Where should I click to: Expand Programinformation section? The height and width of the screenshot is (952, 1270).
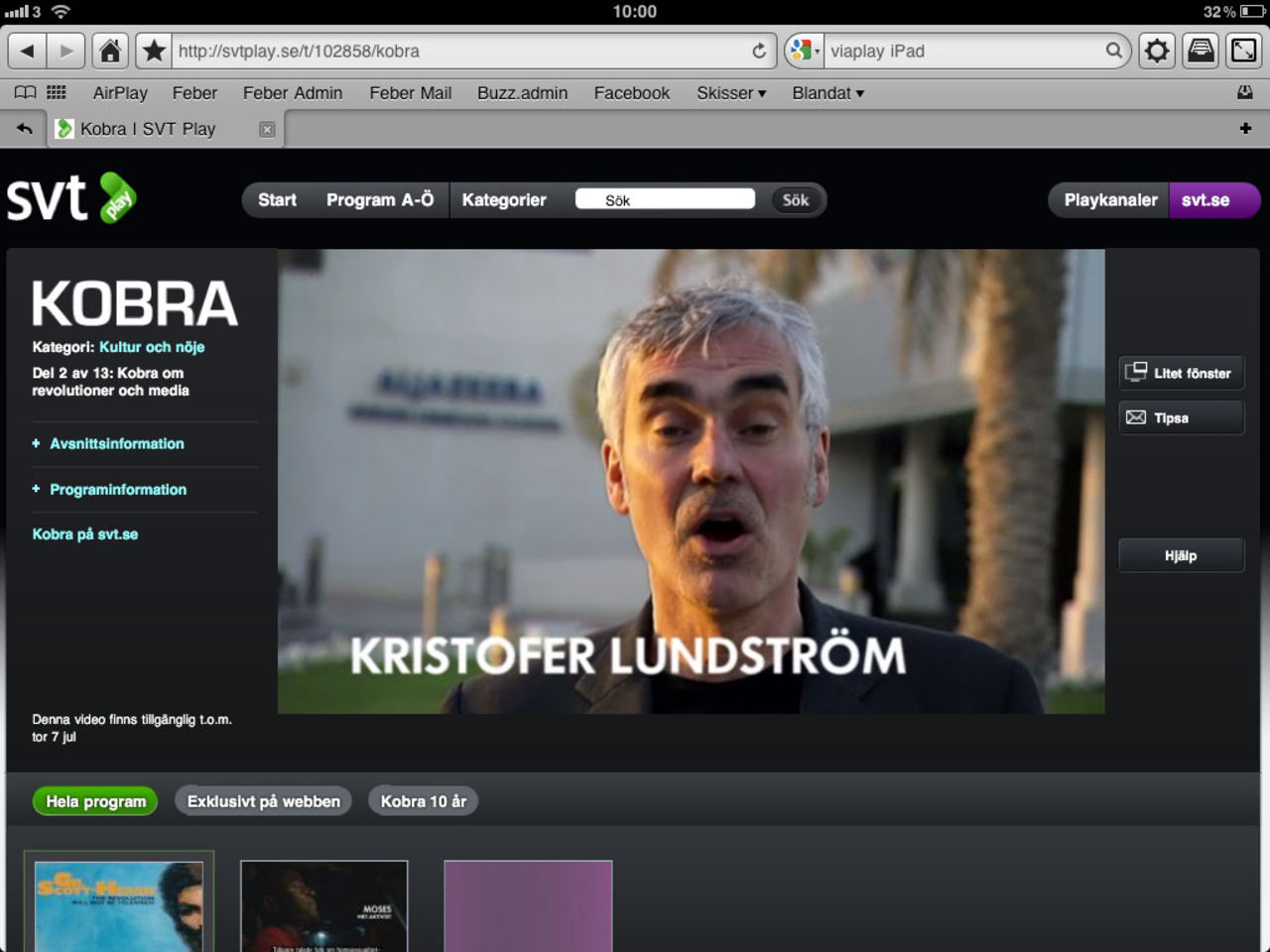[x=118, y=489]
